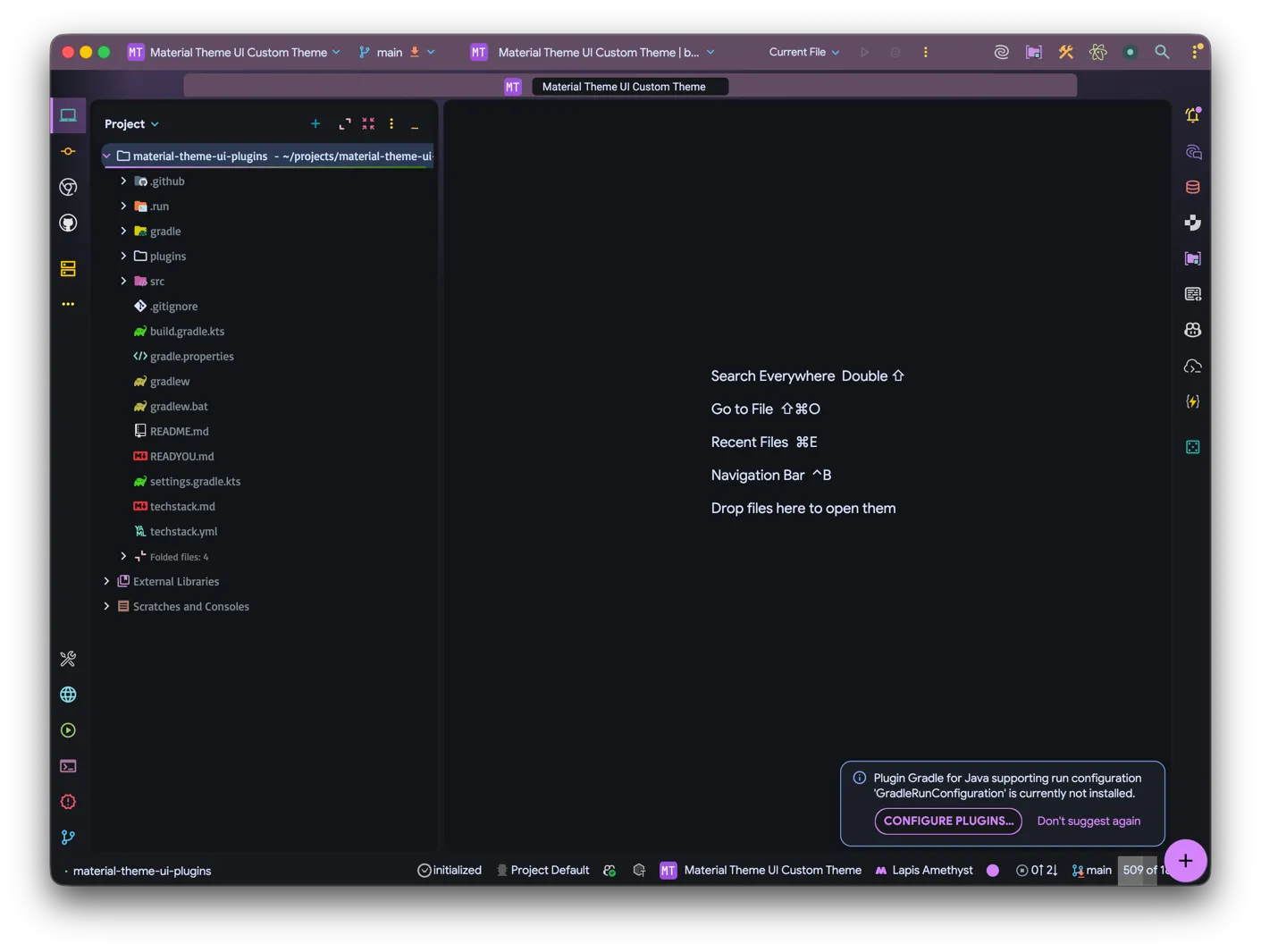The height and width of the screenshot is (952, 1261).
Task: Open Project panel options (vertical dots)
Action: (391, 123)
